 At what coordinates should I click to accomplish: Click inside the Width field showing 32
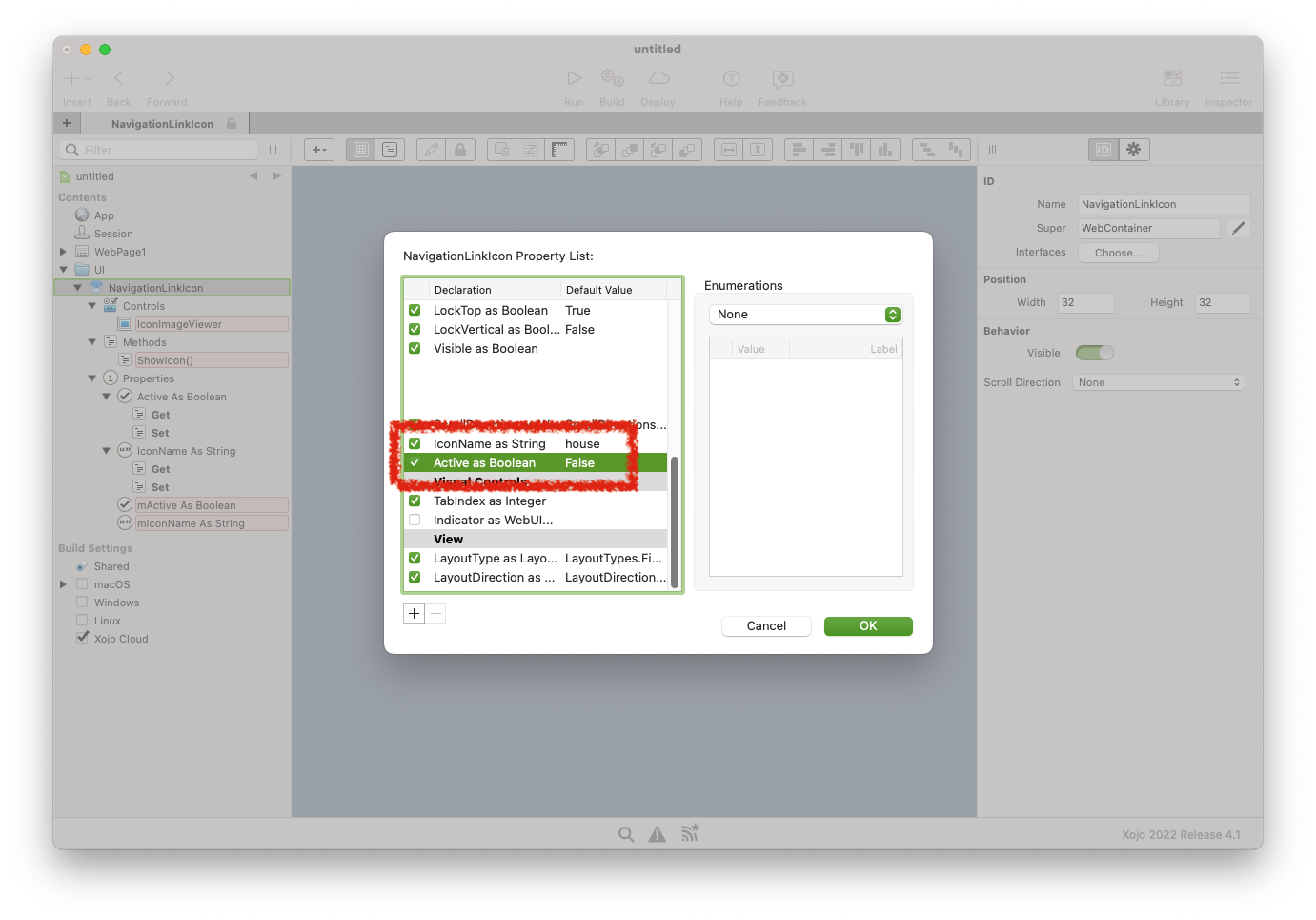[1085, 302]
